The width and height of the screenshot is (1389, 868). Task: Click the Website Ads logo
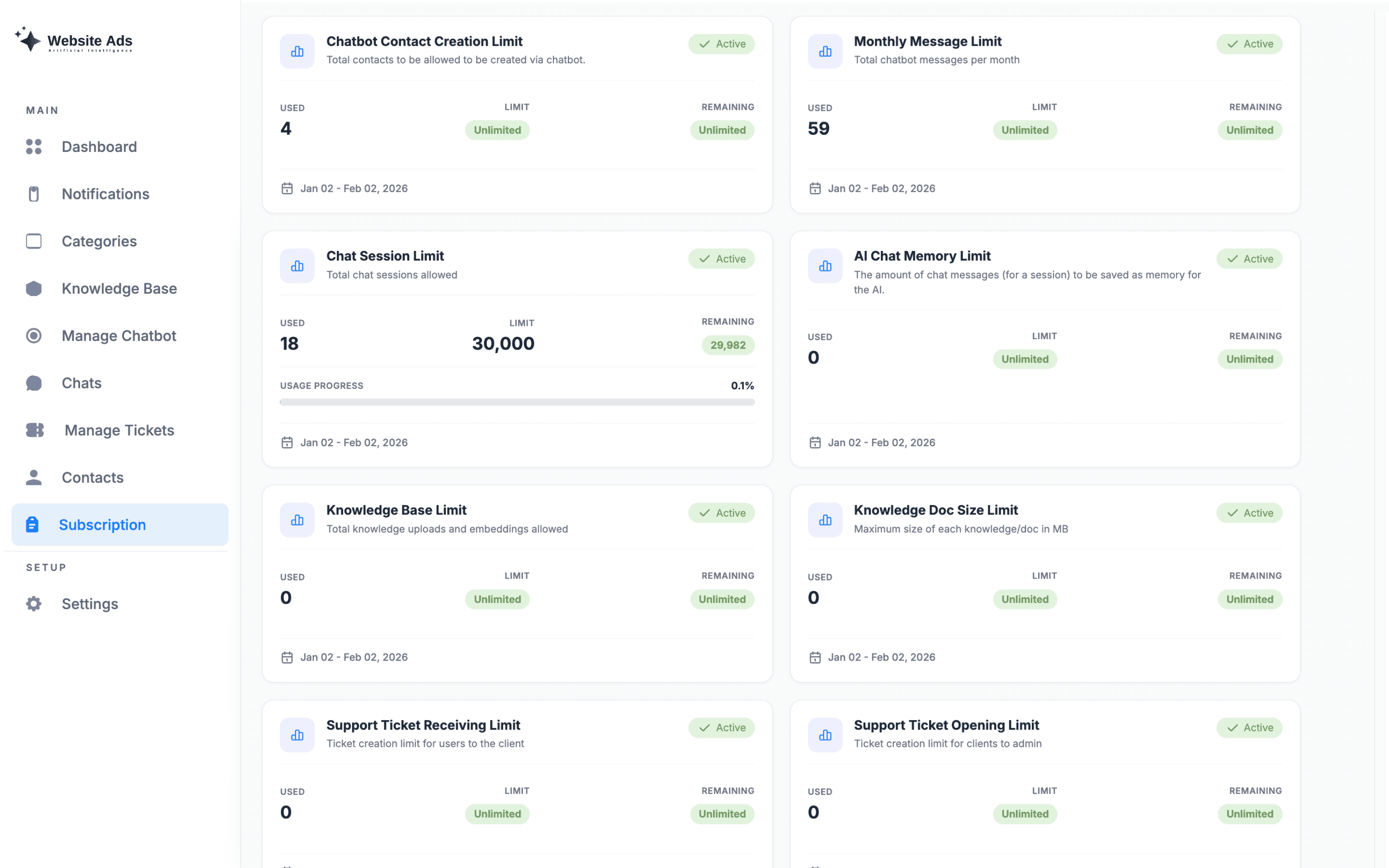[x=74, y=41]
